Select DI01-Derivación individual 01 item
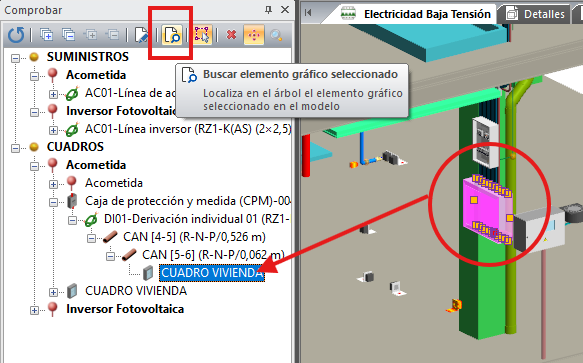 pyautogui.click(x=197, y=219)
